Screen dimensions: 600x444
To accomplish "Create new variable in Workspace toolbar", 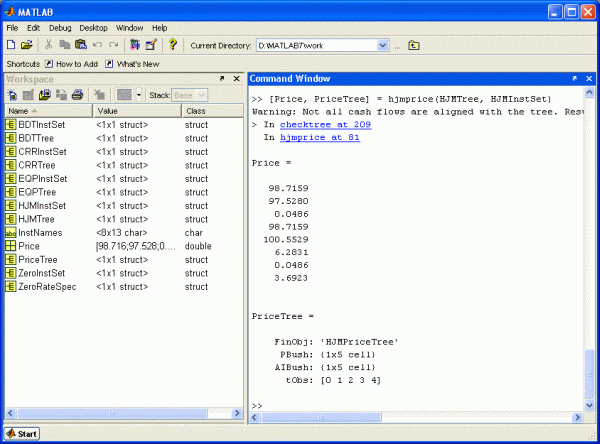I will 12,95.
